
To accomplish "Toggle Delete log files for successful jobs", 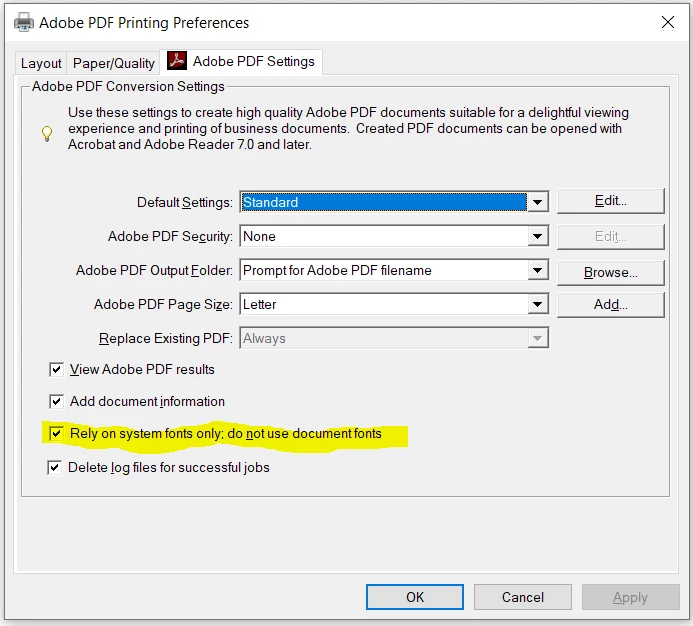I will point(54,467).
